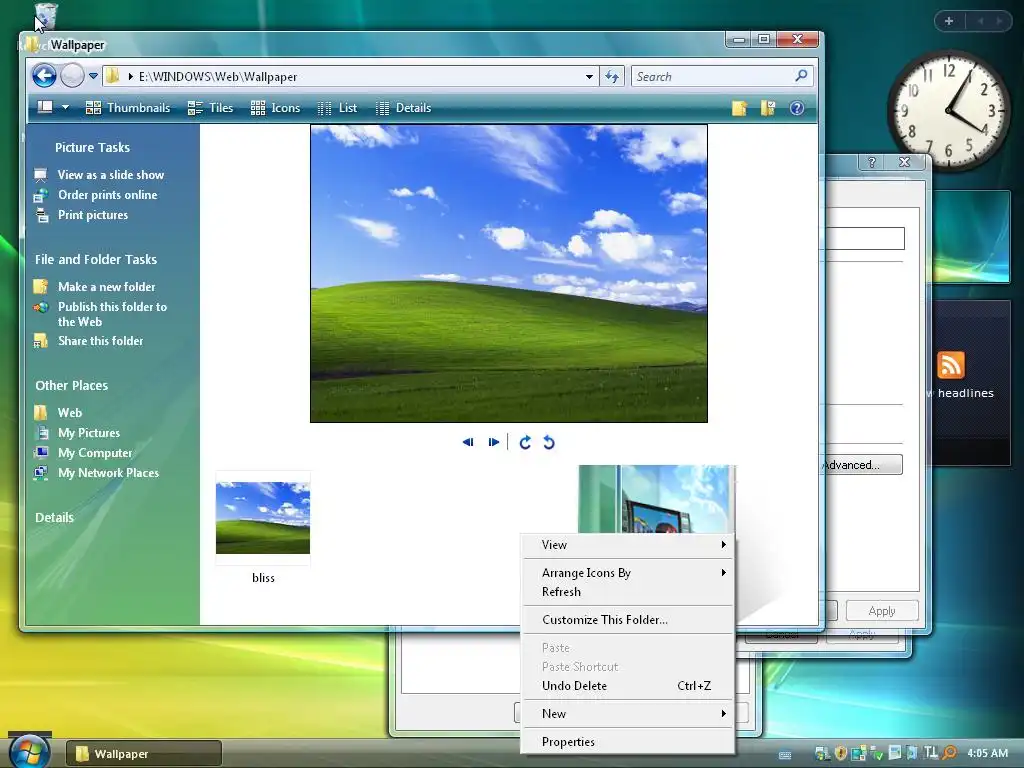This screenshot has width=1024, height=768.
Task: Click the text field in background dialog
Action: click(x=865, y=238)
